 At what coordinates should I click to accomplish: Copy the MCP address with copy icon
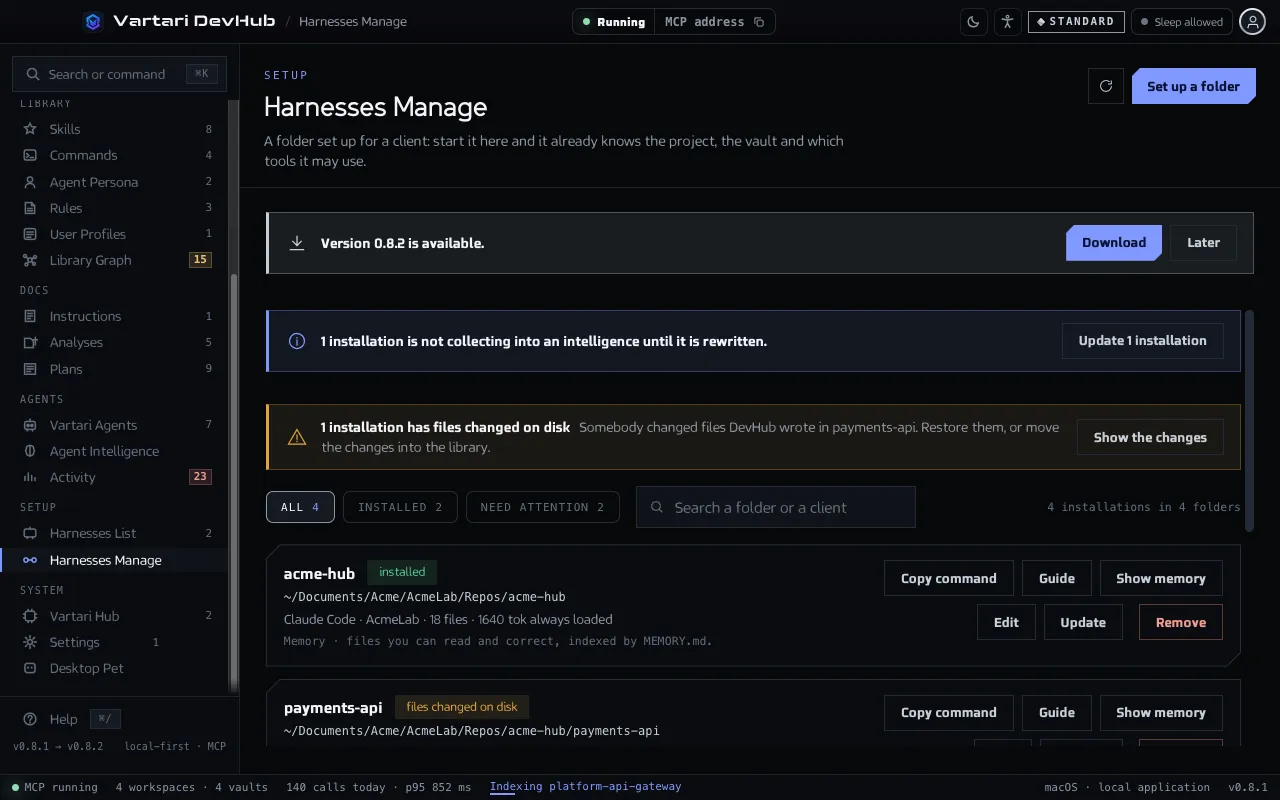coord(759,22)
